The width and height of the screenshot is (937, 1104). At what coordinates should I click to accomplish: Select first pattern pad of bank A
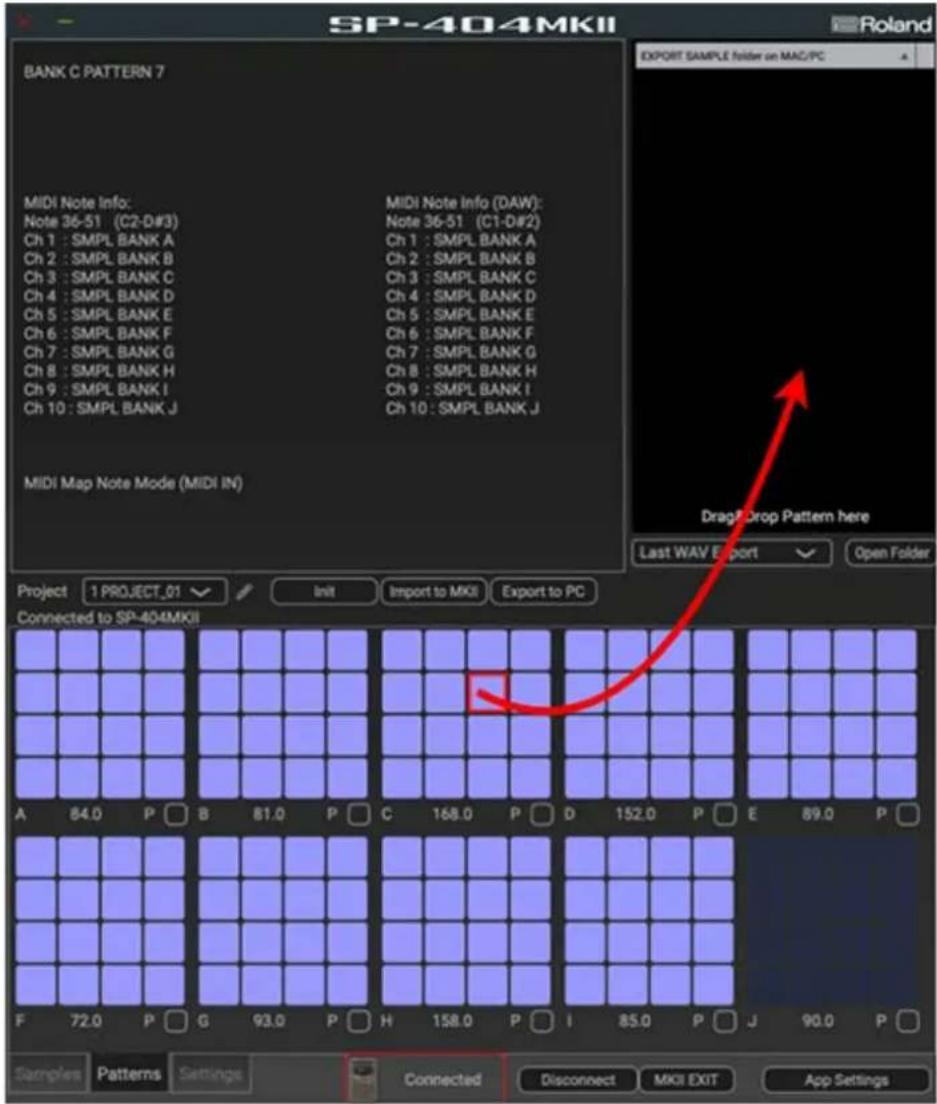coord(35,649)
